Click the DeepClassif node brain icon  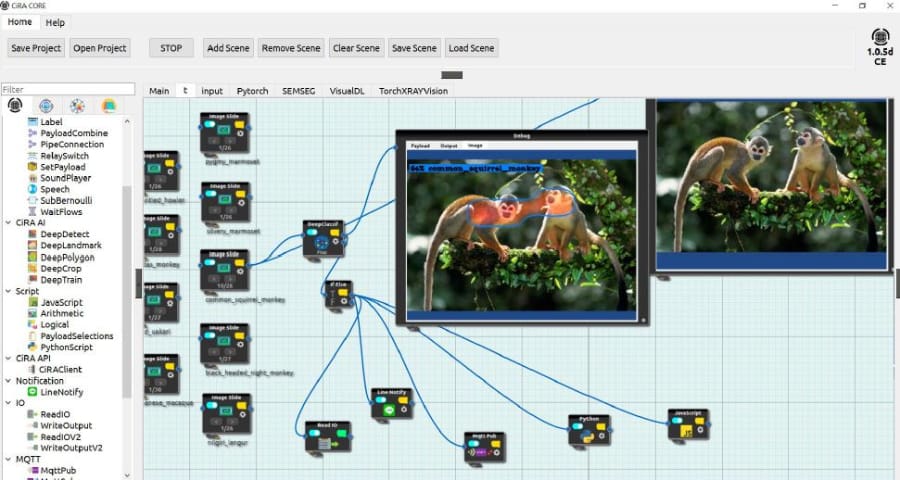pos(322,242)
